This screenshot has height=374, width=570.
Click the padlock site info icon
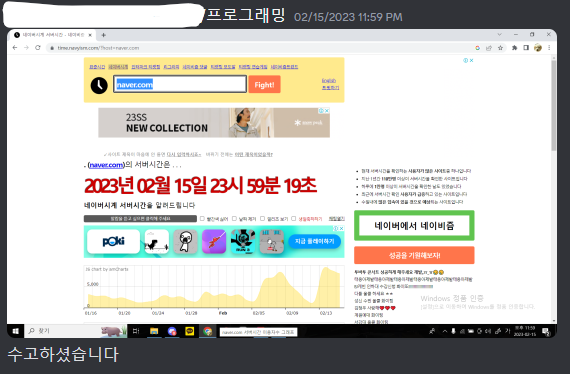[x=52, y=48]
